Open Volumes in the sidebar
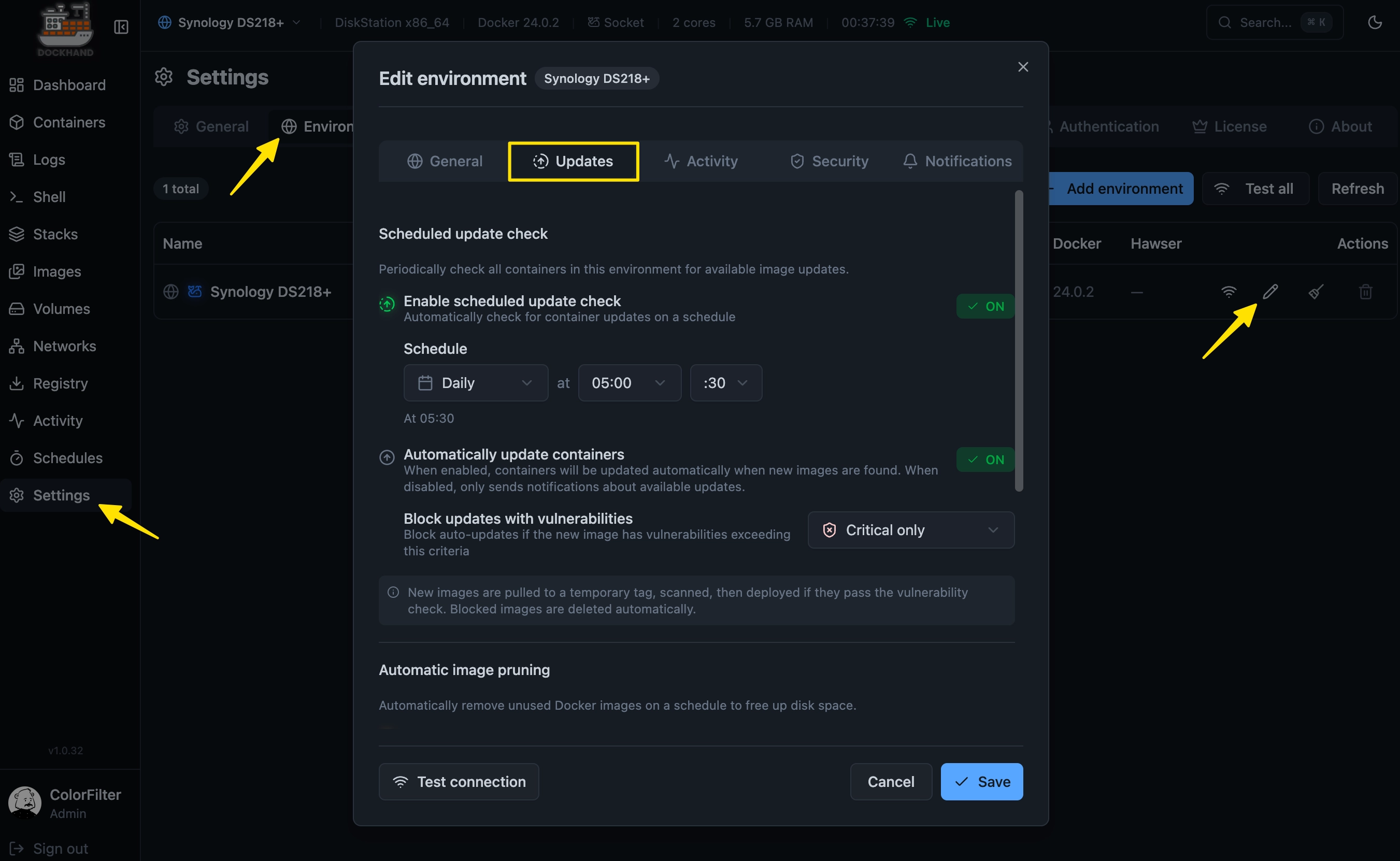This screenshot has height=861, width=1400. pos(66,309)
